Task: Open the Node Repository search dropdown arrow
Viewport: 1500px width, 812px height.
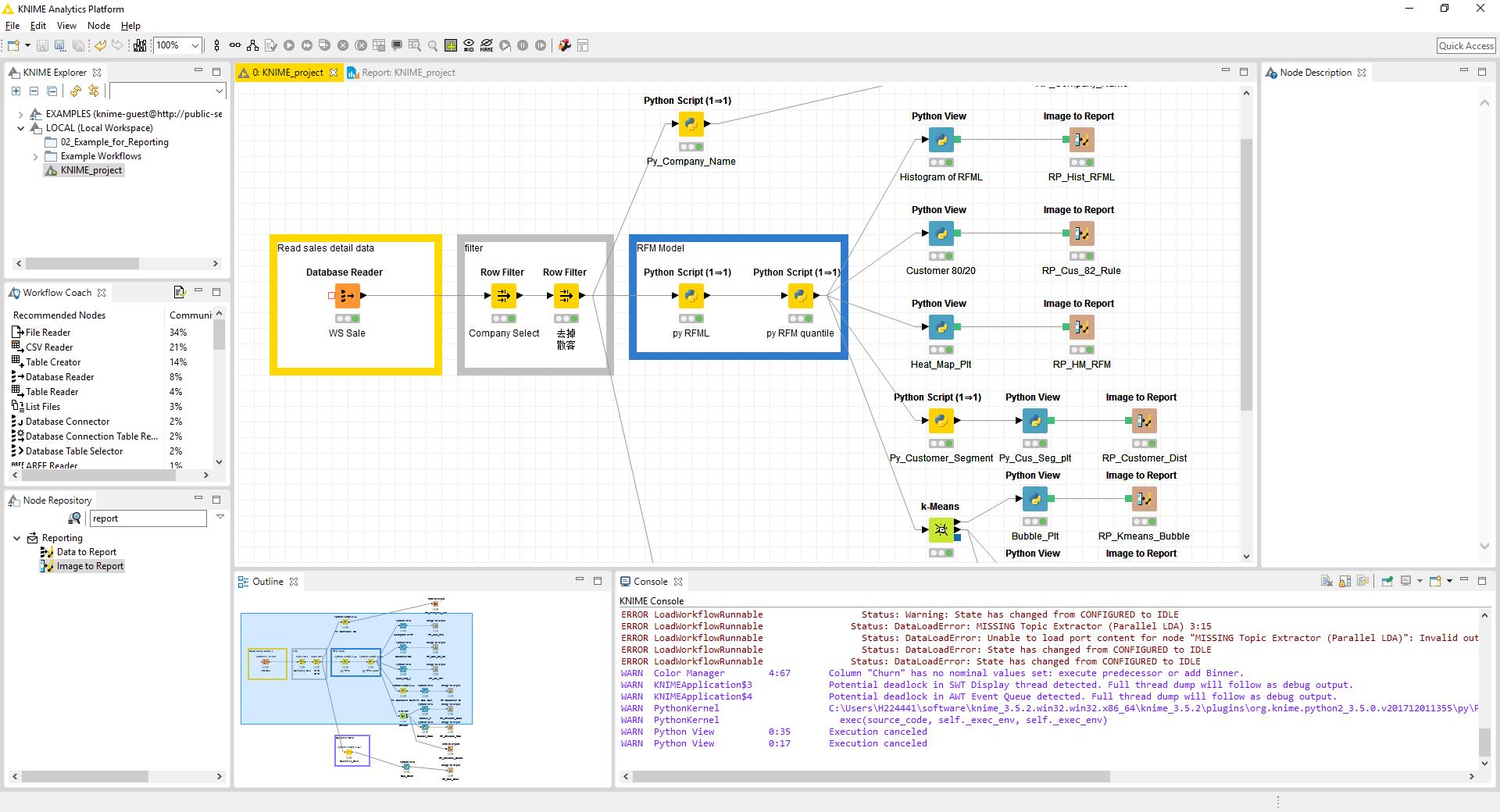Action: point(220,517)
